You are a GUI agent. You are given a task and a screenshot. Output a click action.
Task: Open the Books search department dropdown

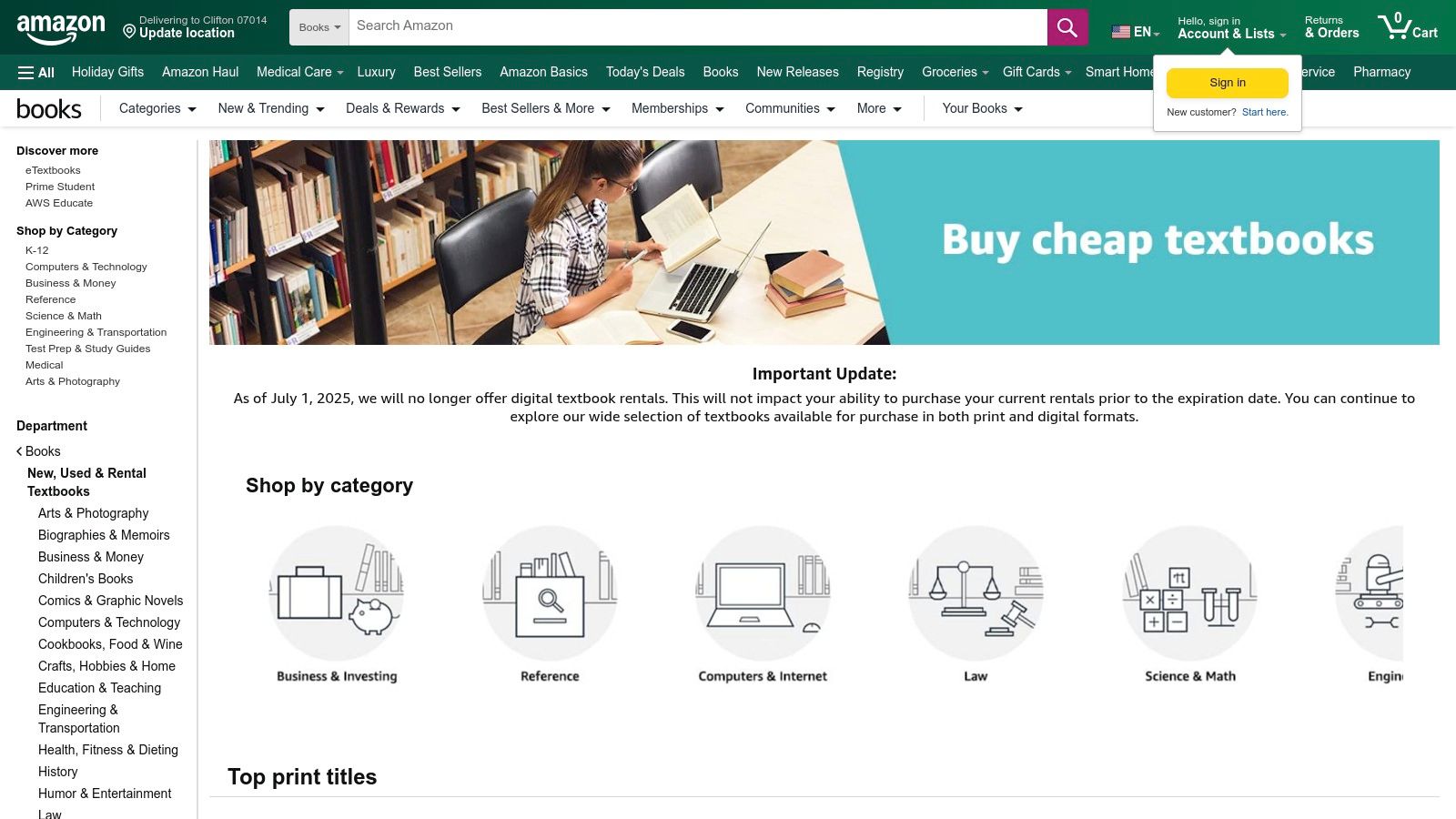tap(319, 27)
